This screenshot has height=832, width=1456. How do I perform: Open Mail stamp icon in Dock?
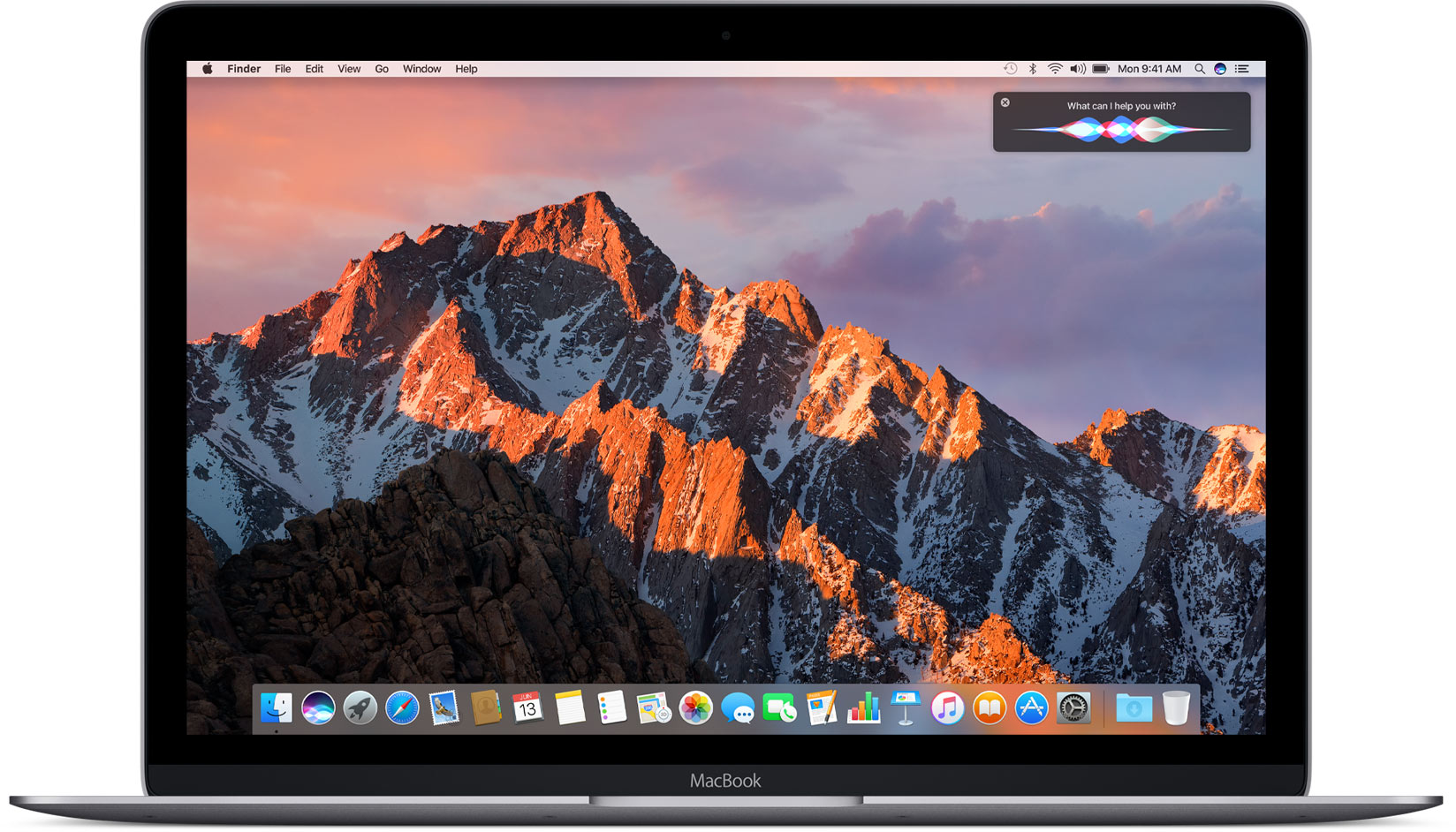[444, 708]
